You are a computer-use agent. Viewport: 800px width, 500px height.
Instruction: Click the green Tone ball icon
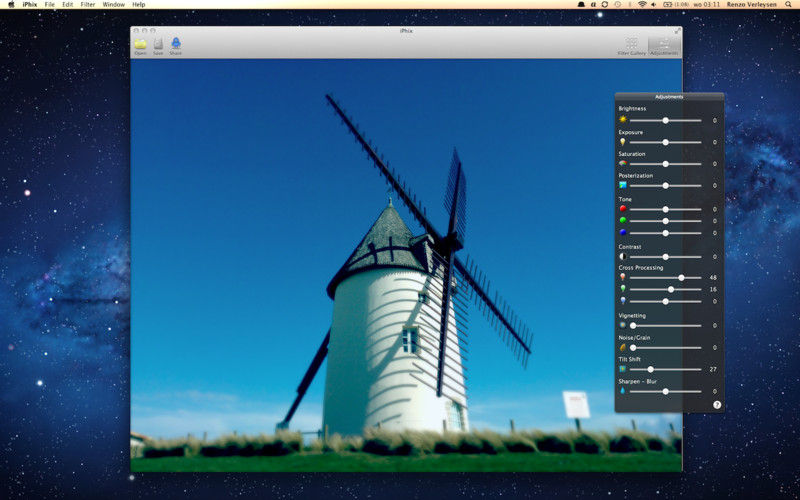(x=622, y=220)
